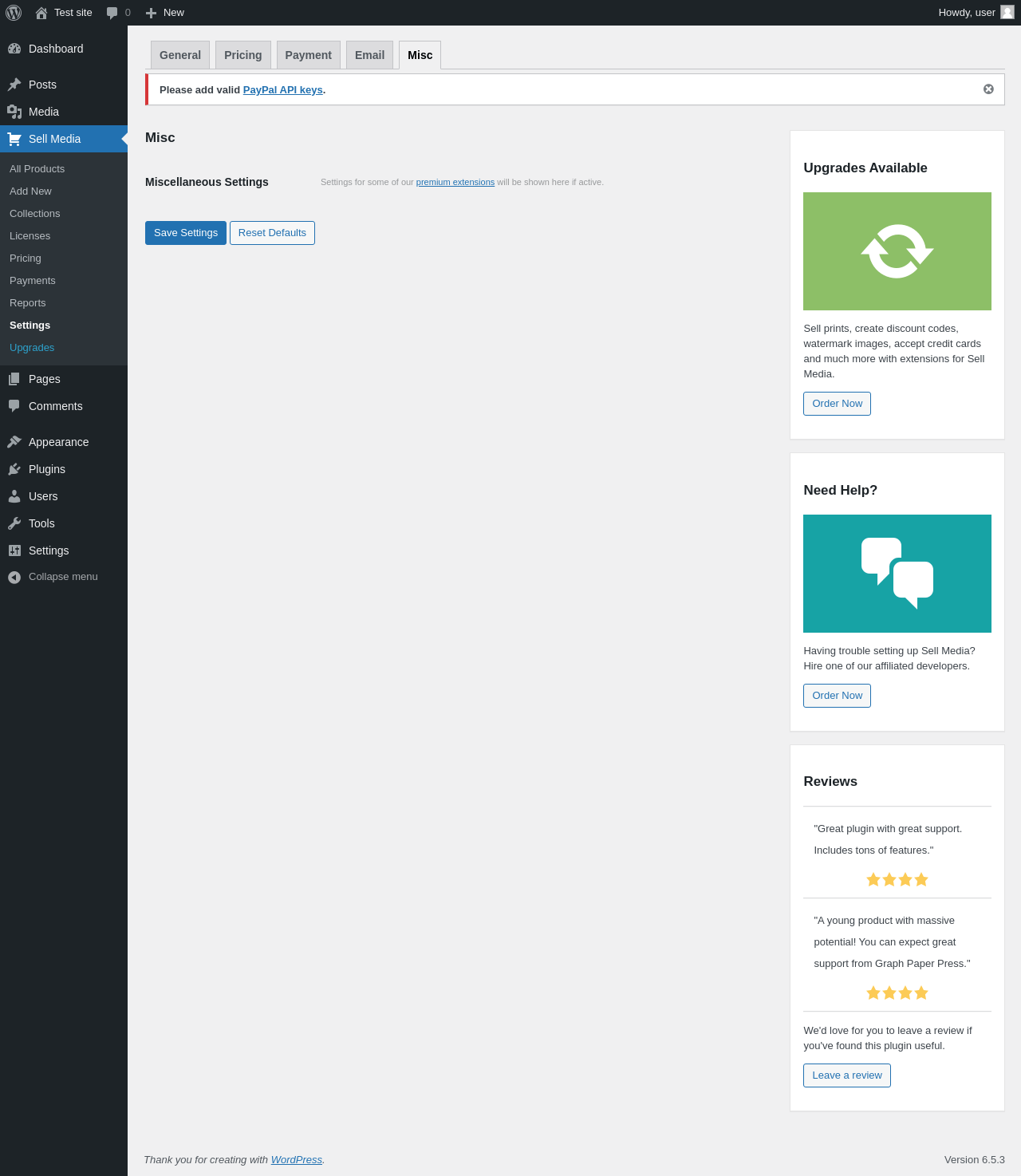1021x1176 pixels.
Task: Open the Test site home icon
Action: coord(41,13)
